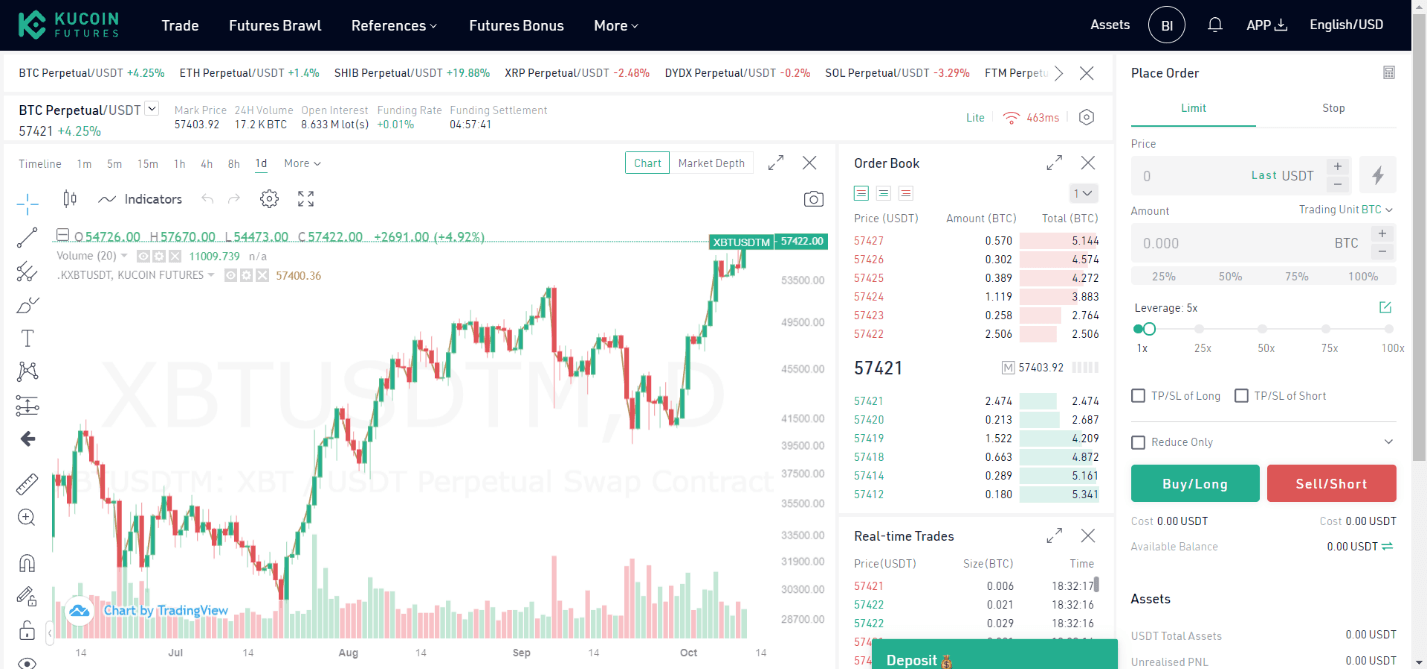
Task: Set amount to 50% of balance
Action: tap(1230, 276)
